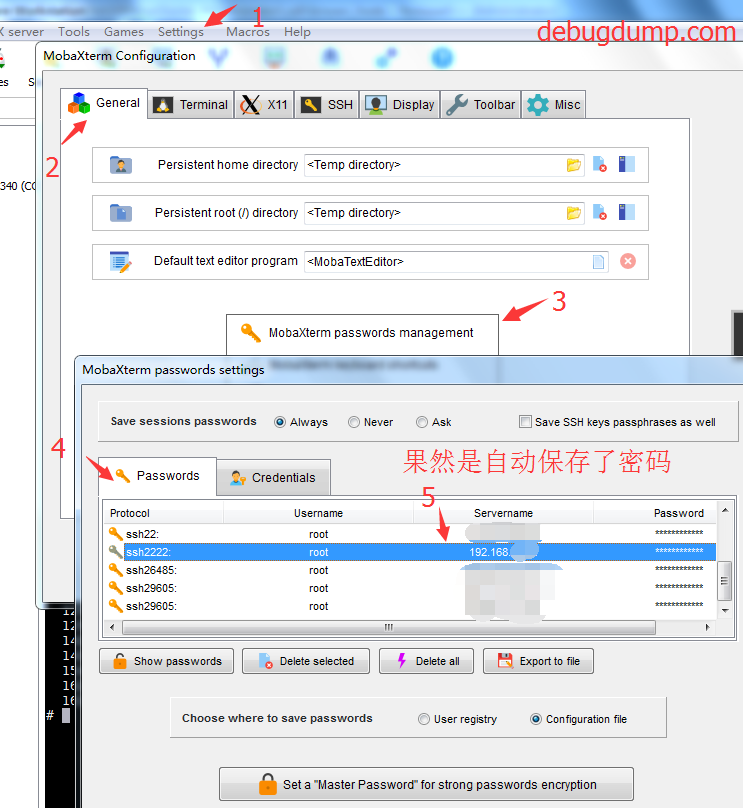Select the ssh26485: password row
Viewport: 743px width, 808px height.
pyautogui.click(x=410, y=570)
